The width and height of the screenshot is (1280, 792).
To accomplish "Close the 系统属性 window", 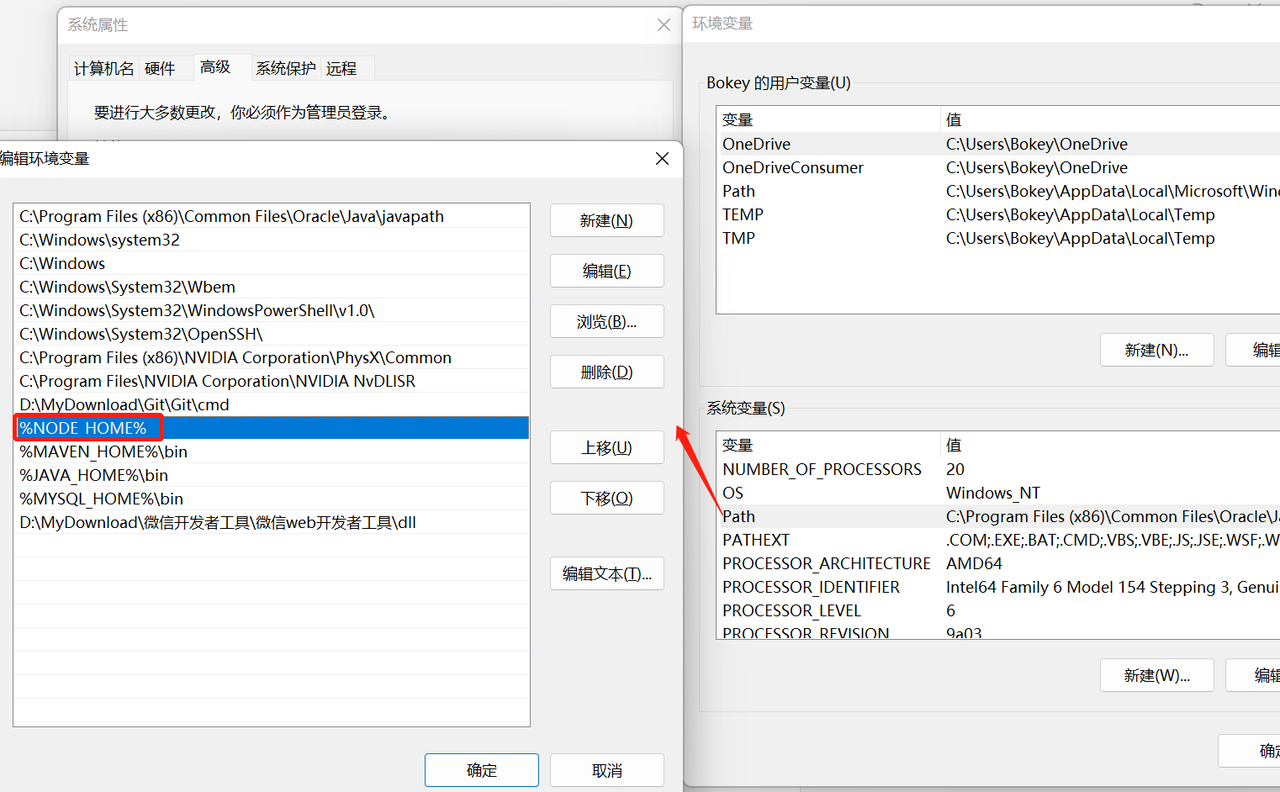I will pos(663,25).
